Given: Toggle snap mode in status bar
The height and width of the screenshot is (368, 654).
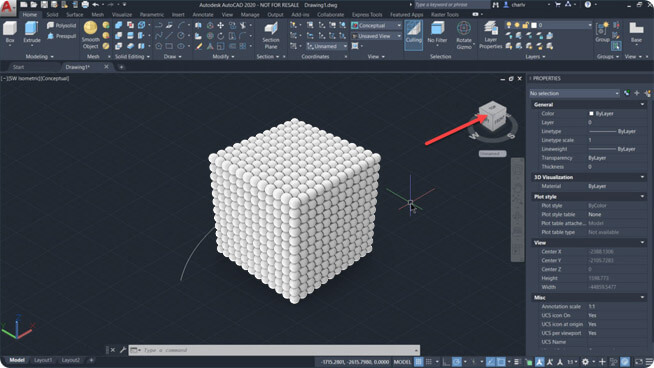Looking at the screenshot, I should [x=429, y=362].
